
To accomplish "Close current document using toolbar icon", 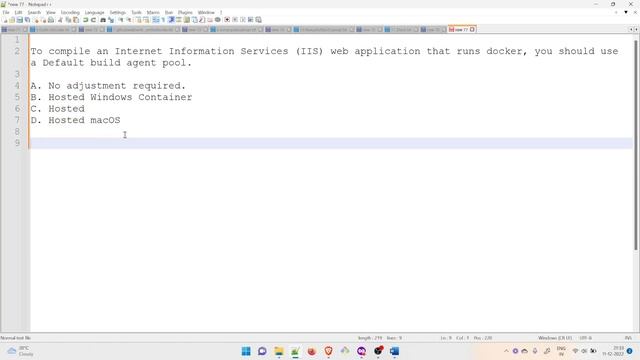I will click(36, 20).
